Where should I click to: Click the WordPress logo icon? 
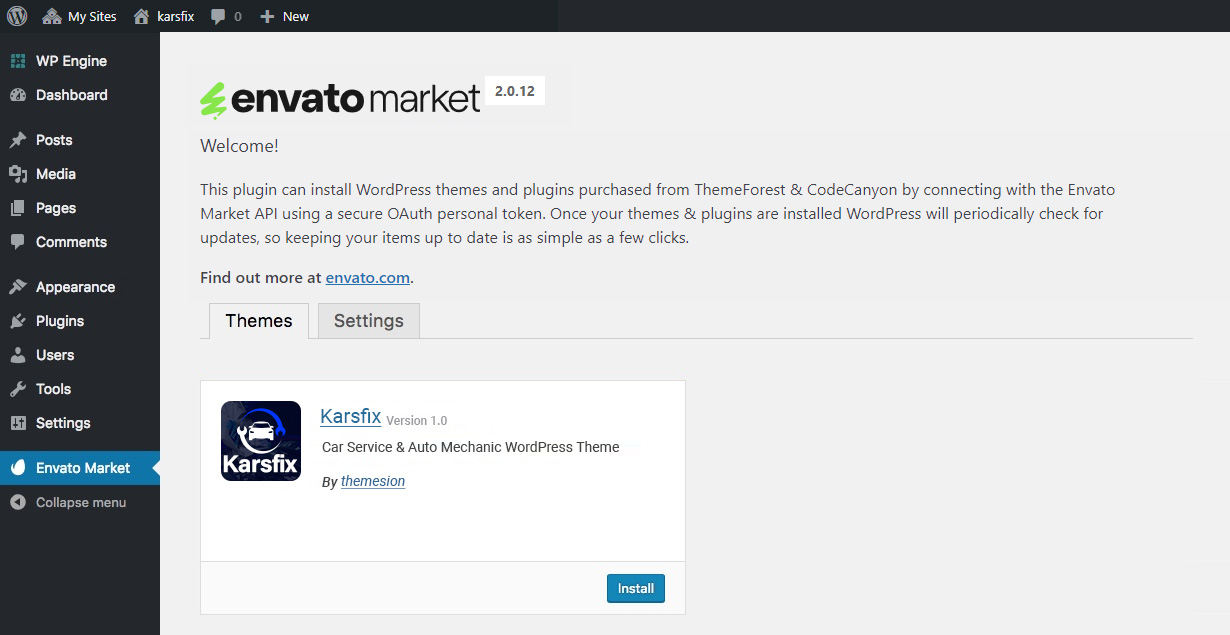point(17,16)
